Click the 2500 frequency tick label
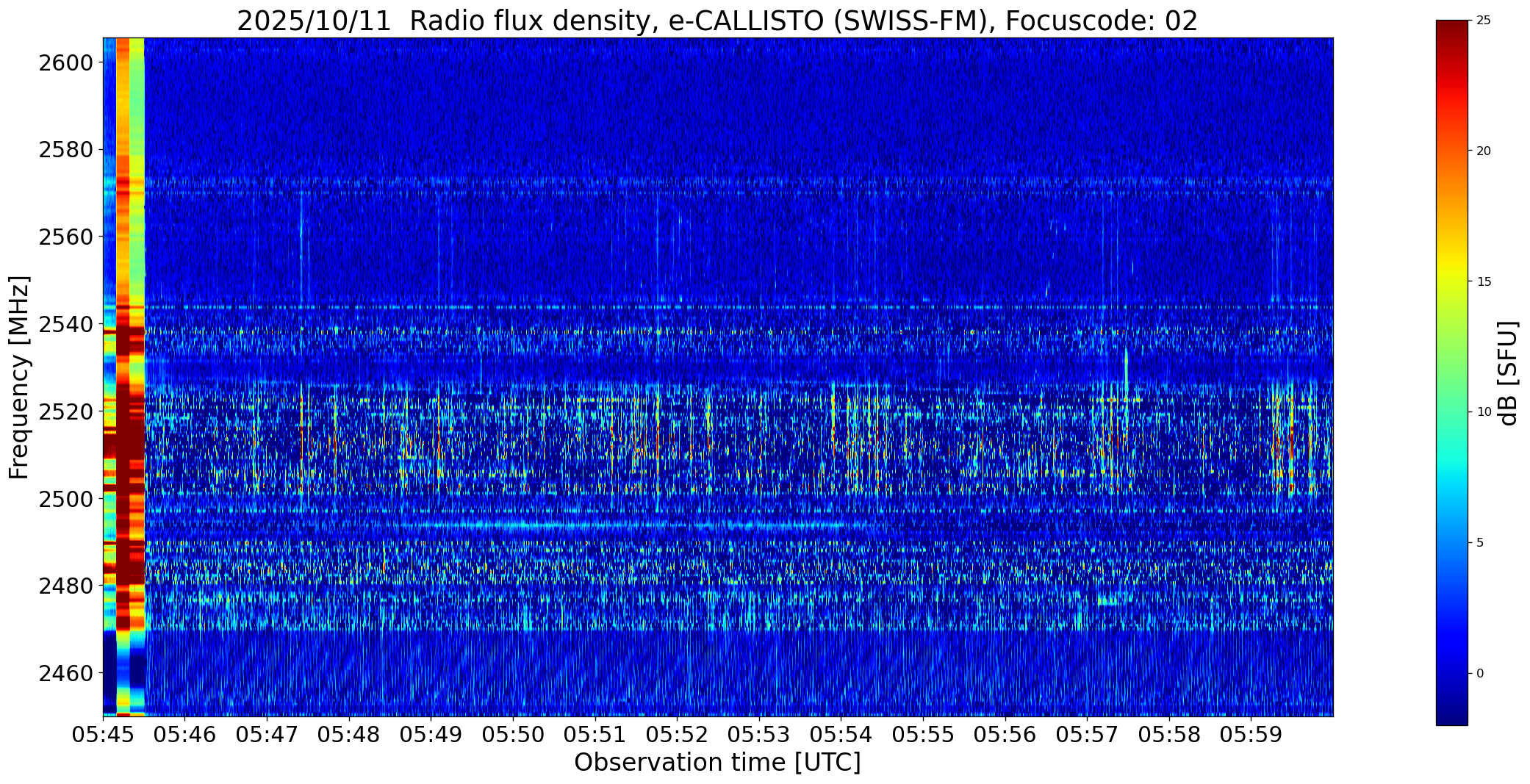The height and width of the screenshot is (784, 1530). coord(66,499)
